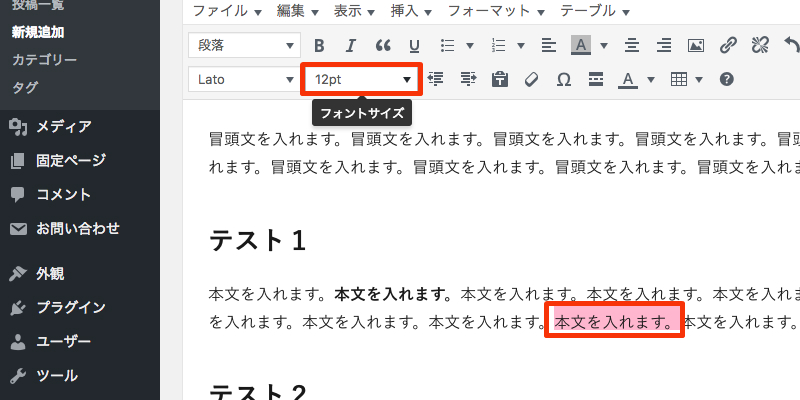Undo the last action

792,46
